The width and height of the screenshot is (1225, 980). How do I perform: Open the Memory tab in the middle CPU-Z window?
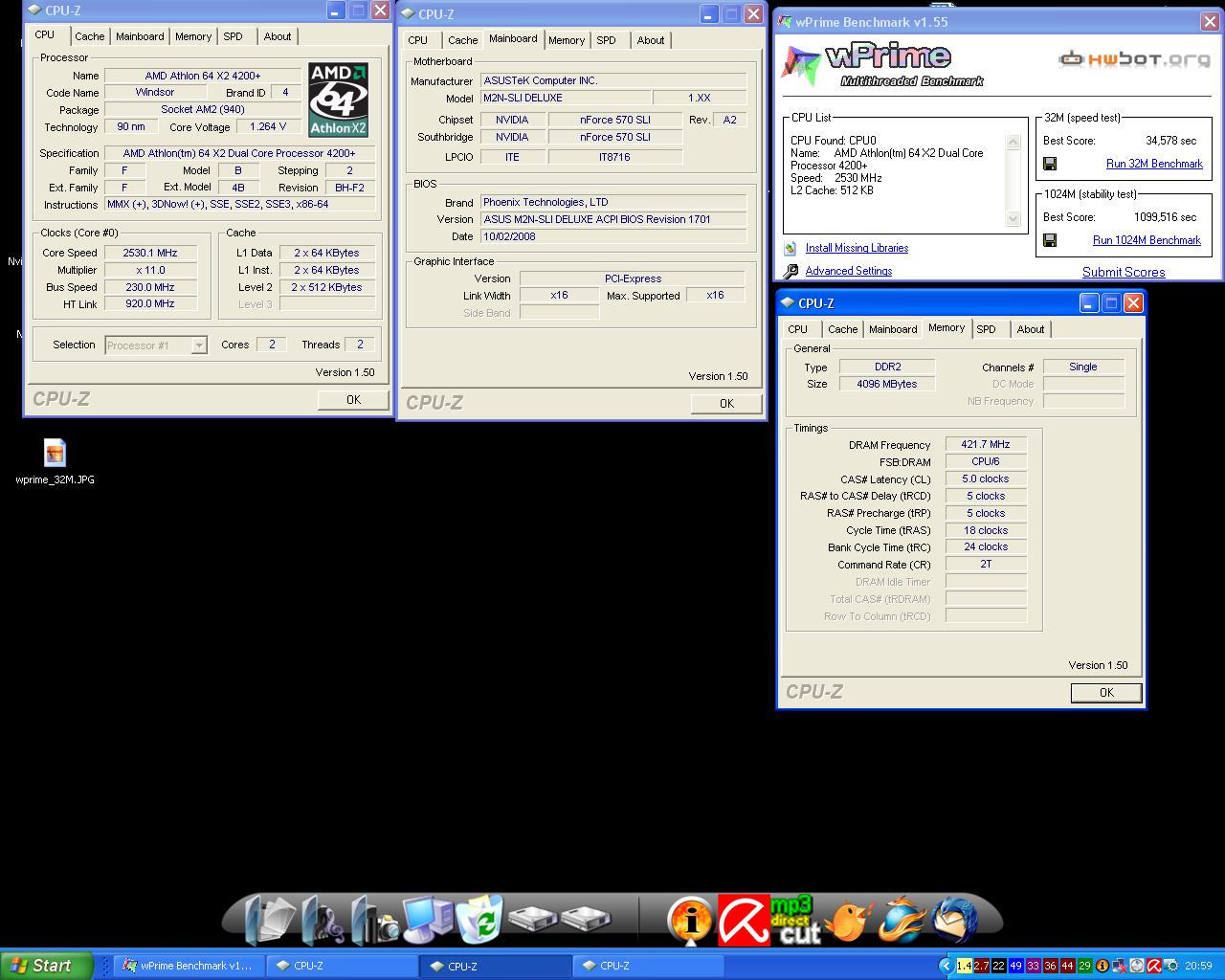pyautogui.click(x=567, y=40)
